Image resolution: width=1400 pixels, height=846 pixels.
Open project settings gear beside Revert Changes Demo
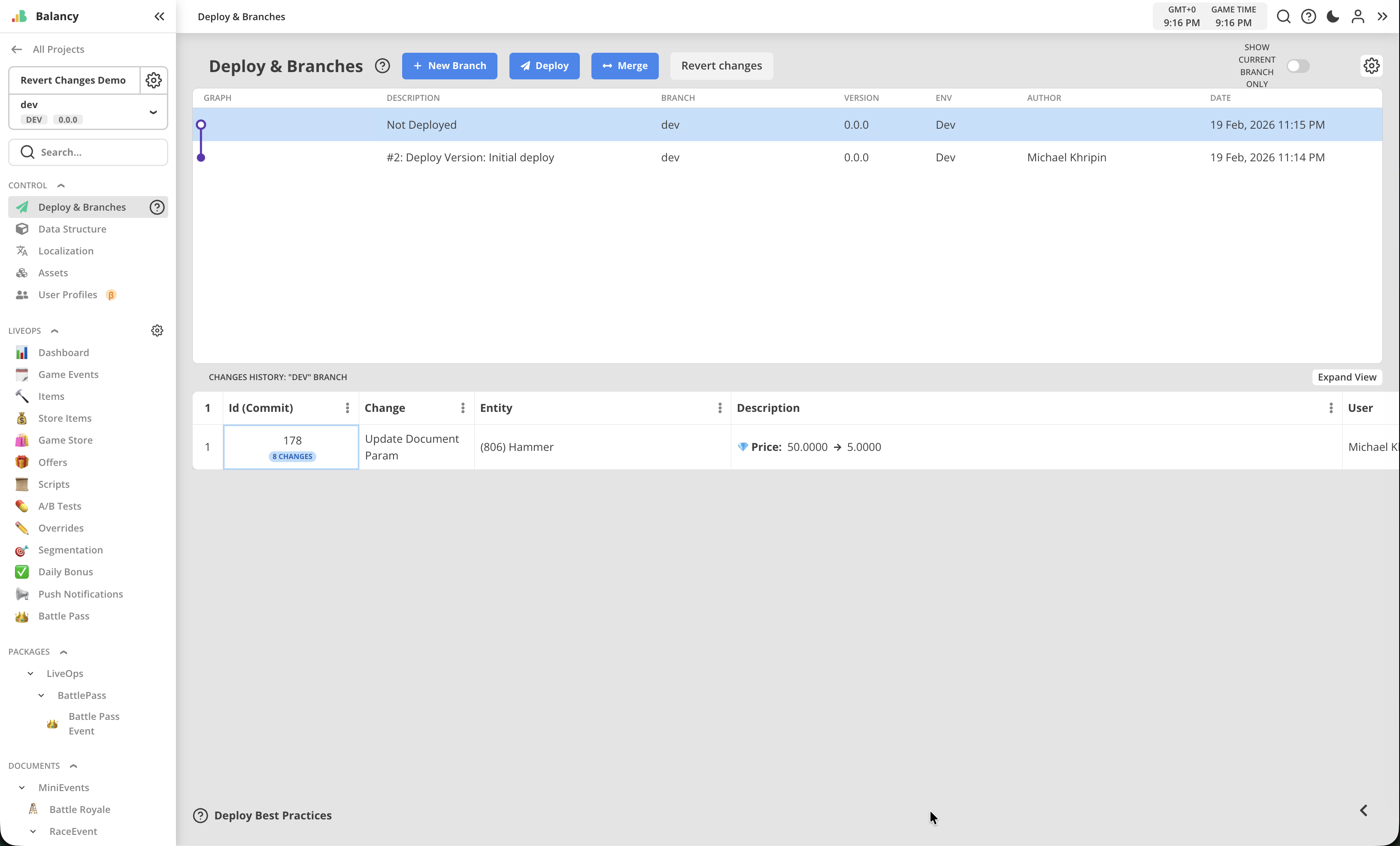coord(153,80)
